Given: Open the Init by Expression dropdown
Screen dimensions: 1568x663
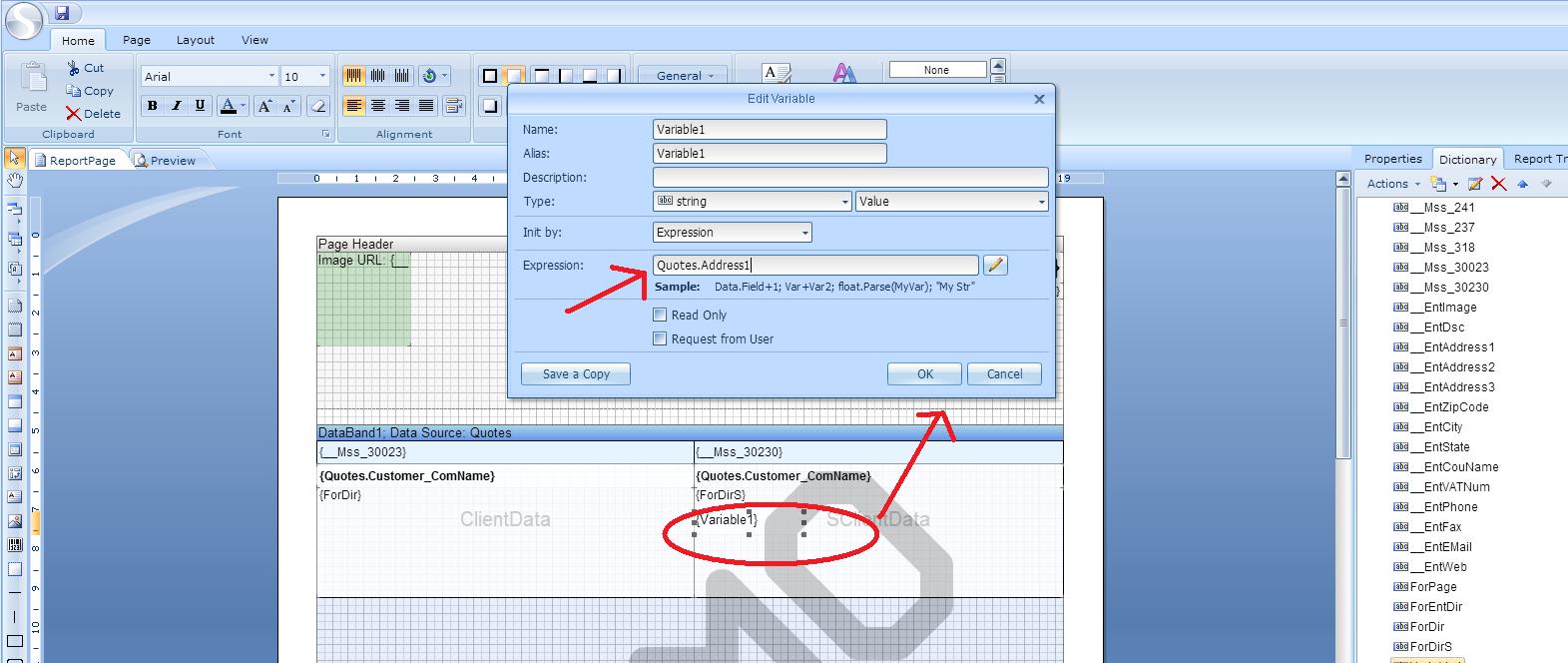Looking at the screenshot, I should (733, 232).
